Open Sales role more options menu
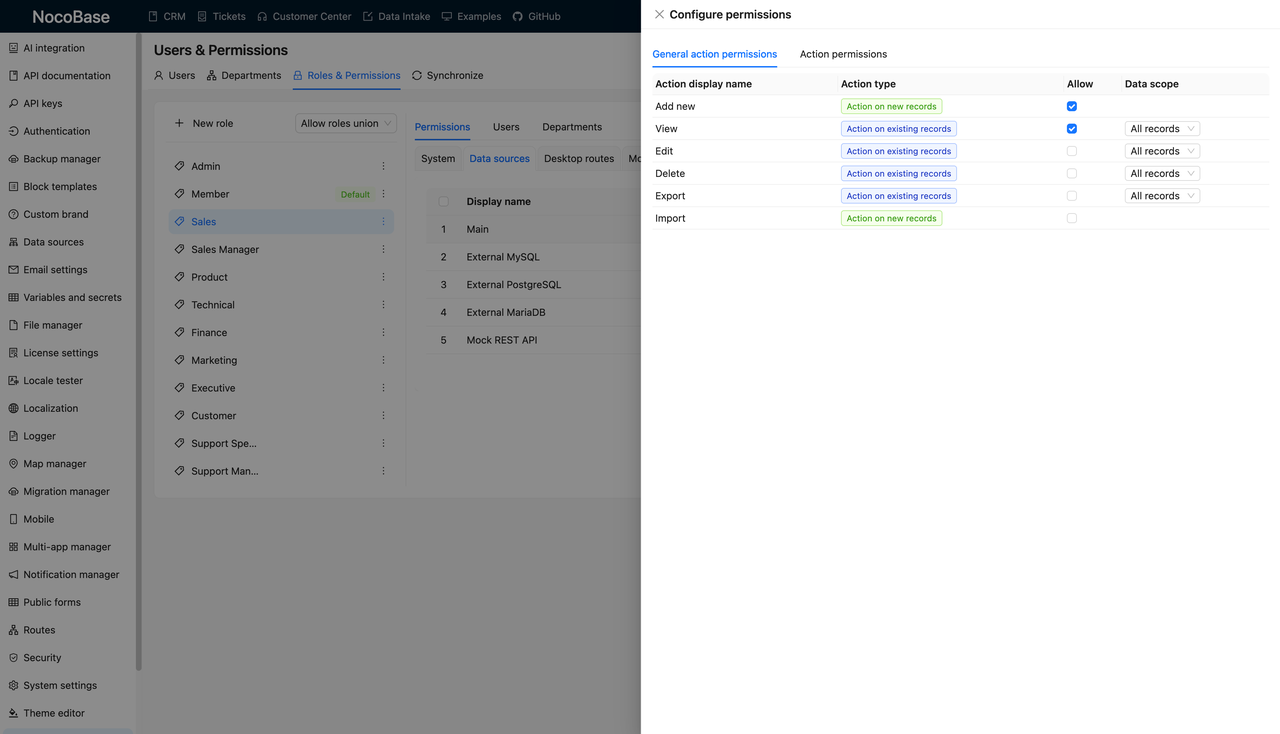Screen dimensions: 1280x734 pos(383,222)
